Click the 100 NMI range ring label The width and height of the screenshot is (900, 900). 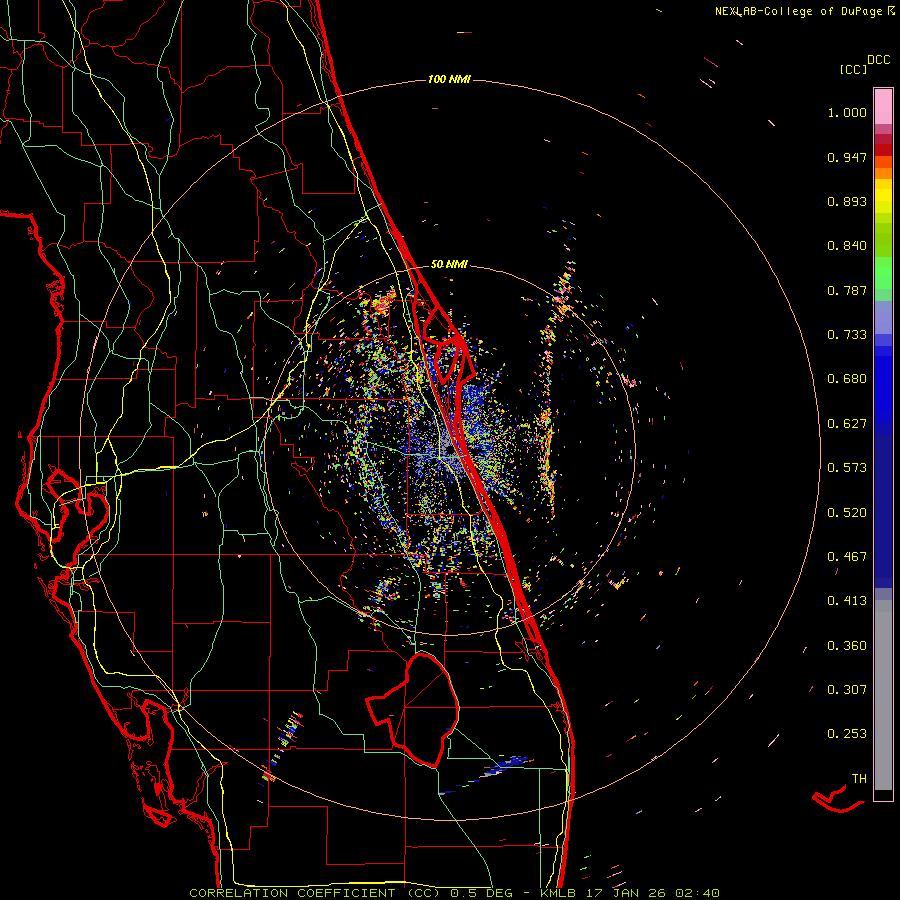coord(449,79)
